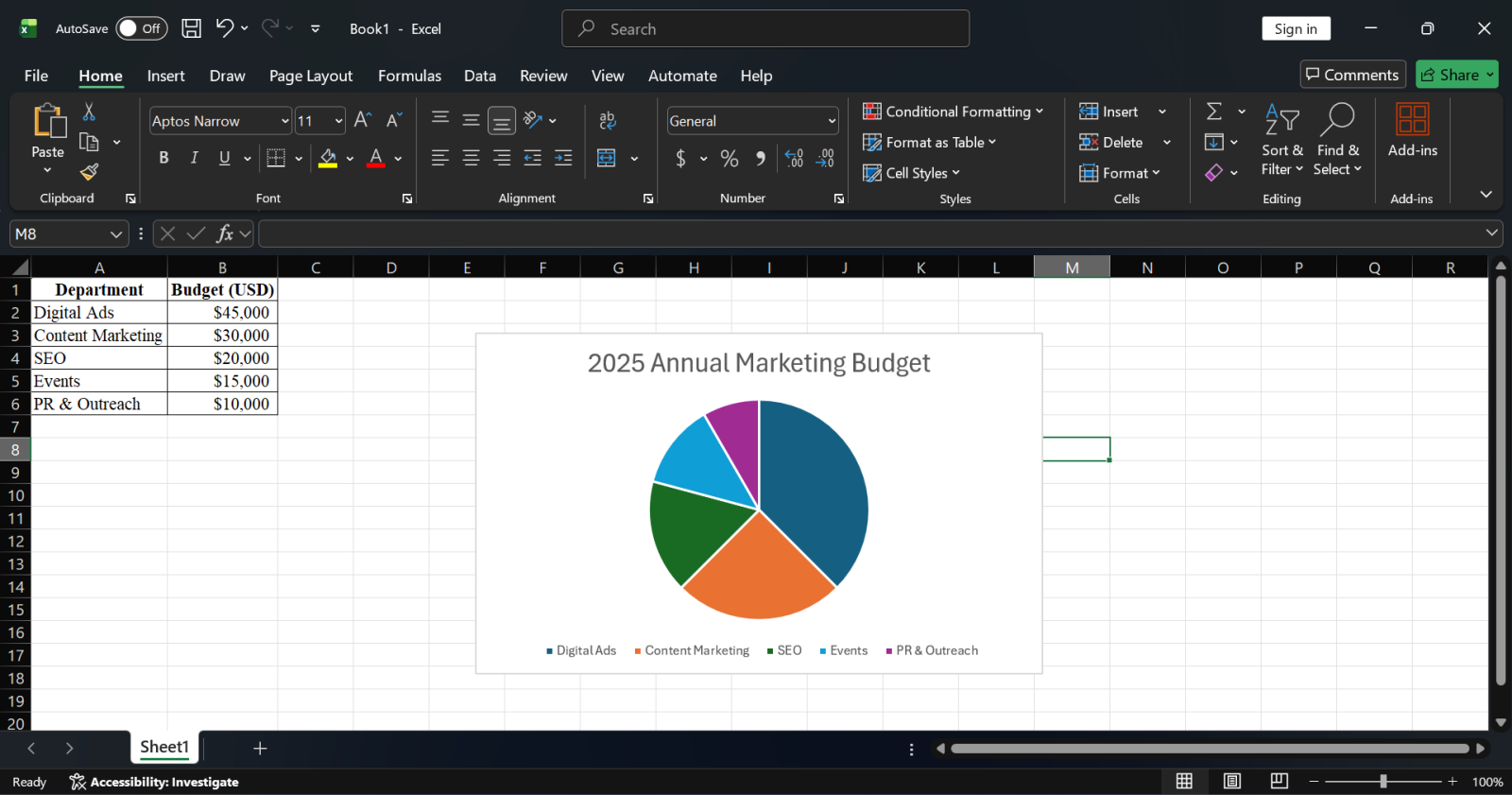Click Increase Decimal icon
Viewport: 1512px width, 795px height.
(794, 158)
